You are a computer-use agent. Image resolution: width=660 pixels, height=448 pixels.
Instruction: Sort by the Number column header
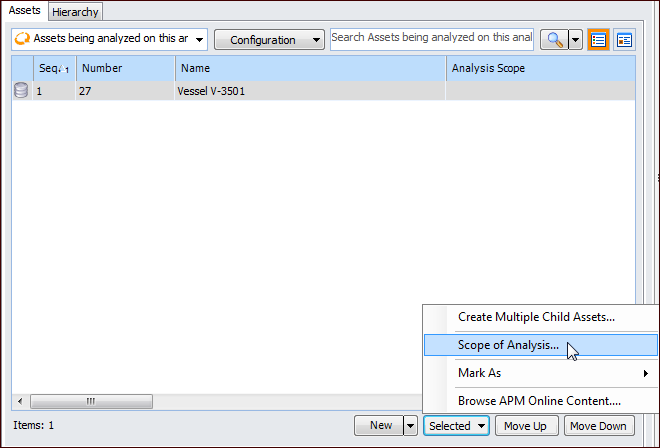[125, 68]
